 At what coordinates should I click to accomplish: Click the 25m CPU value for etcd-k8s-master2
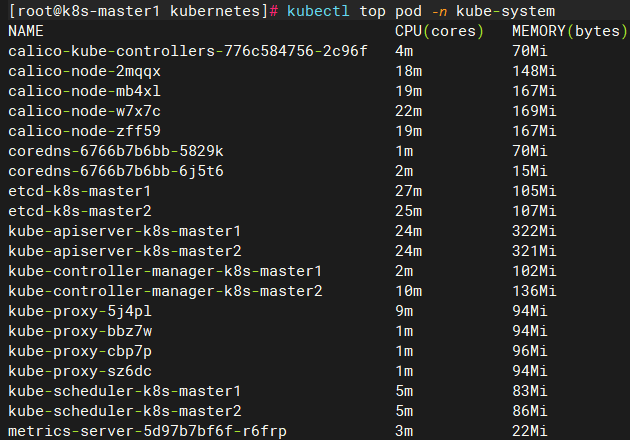click(x=408, y=211)
